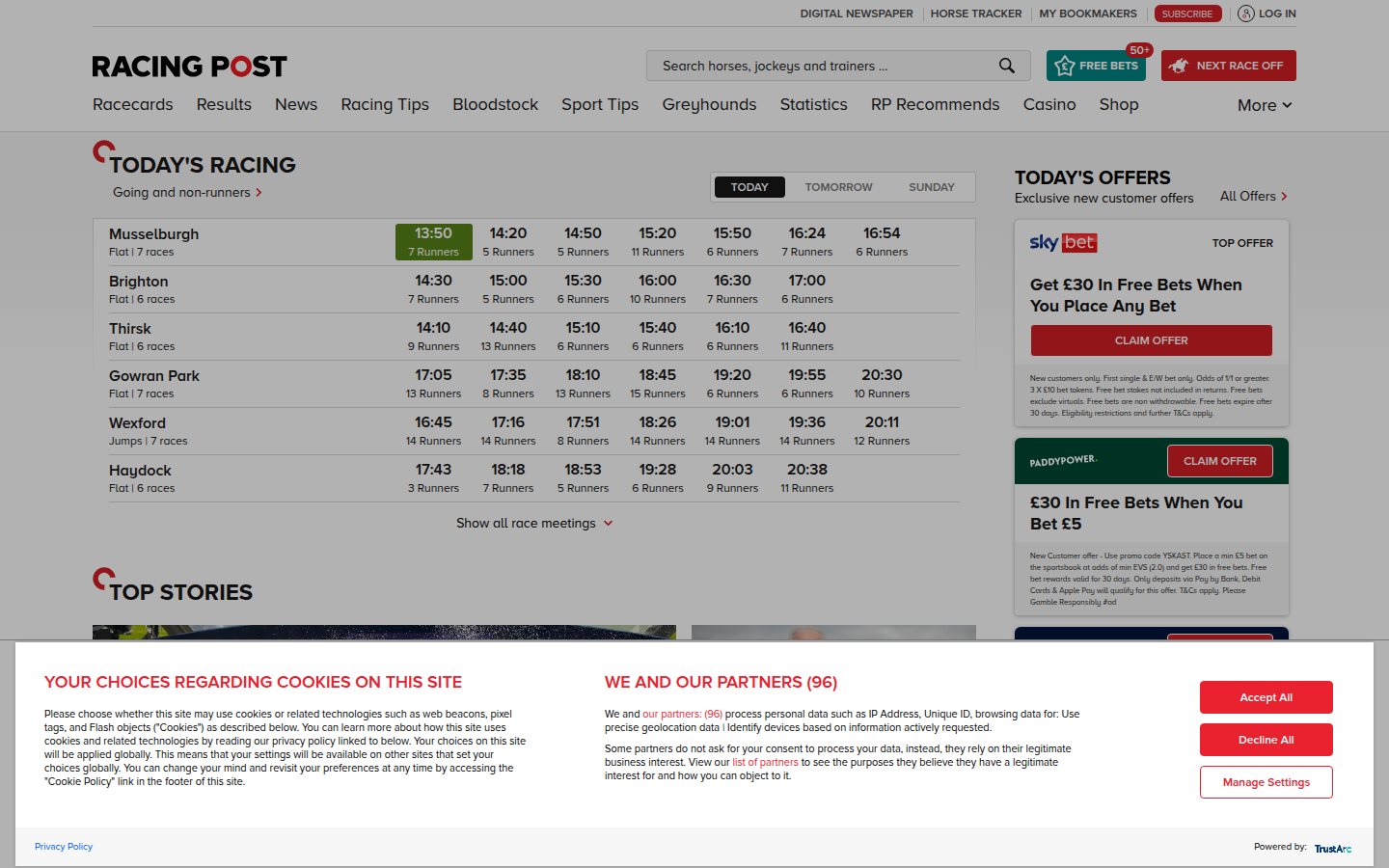Open the Privacy Policy link
Image resolution: width=1389 pixels, height=868 pixels.
64,847
